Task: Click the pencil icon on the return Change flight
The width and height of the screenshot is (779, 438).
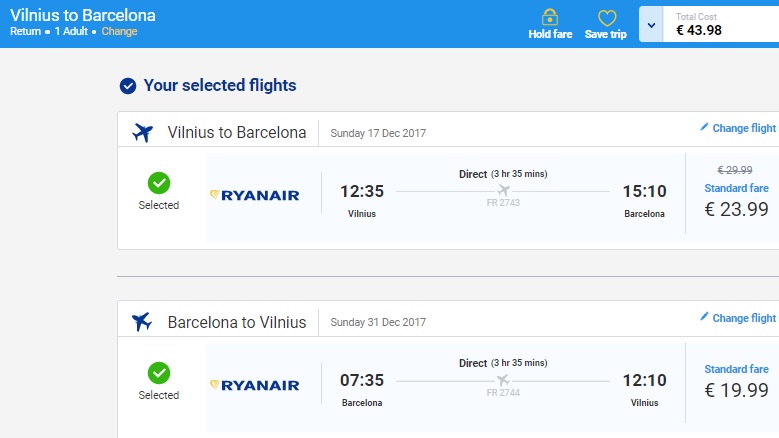Action: (x=704, y=317)
